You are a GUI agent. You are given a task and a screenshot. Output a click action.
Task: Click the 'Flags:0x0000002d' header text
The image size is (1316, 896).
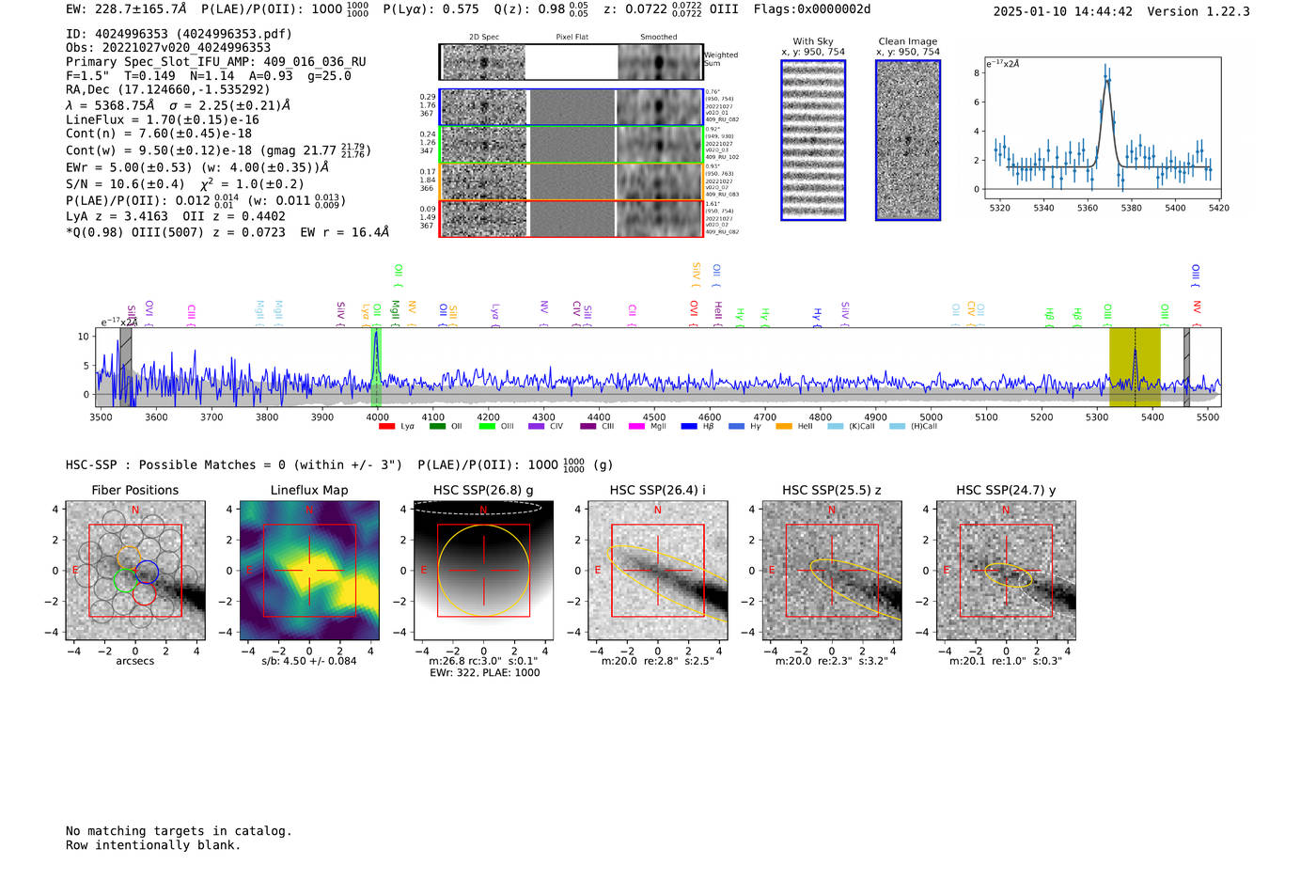pyautogui.click(x=812, y=9)
